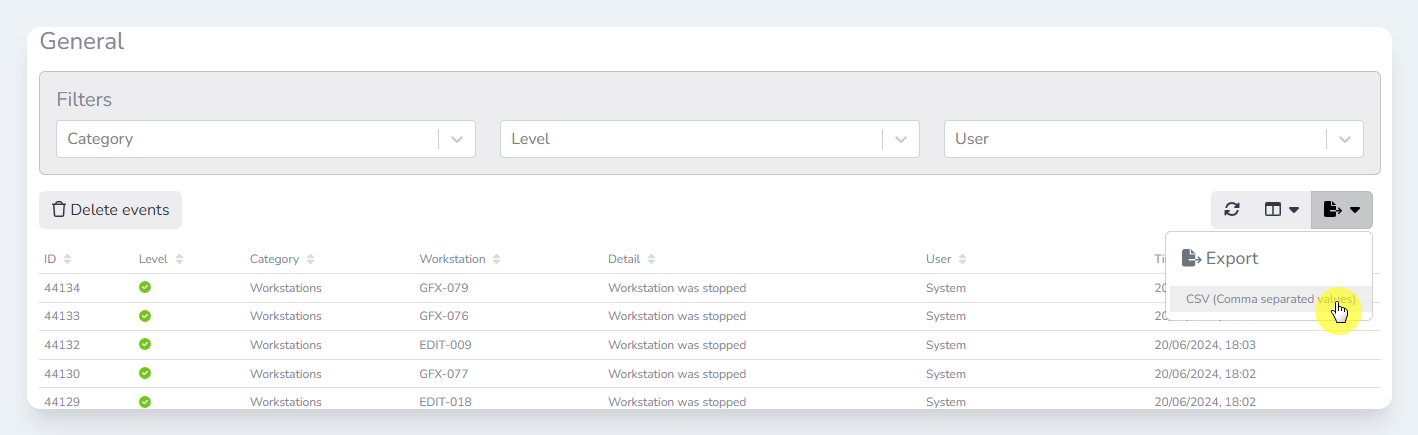The image size is (1418, 435).
Task: Click the refresh events icon
Action: tap(1232, 210)
